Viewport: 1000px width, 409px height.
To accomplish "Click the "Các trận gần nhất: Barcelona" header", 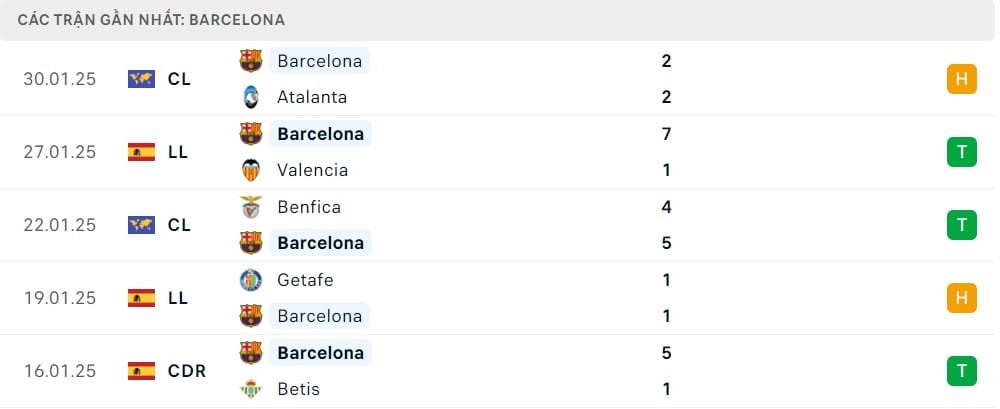I will [151, 19].
